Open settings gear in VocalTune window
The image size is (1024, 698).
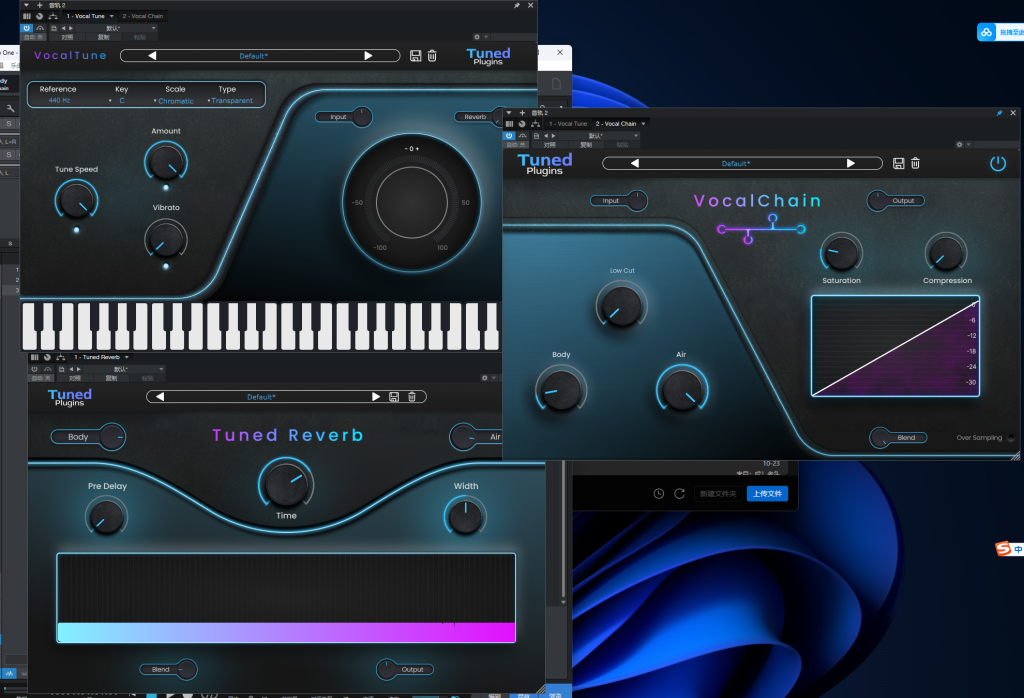pyautogui.click(x=477, y=37)
